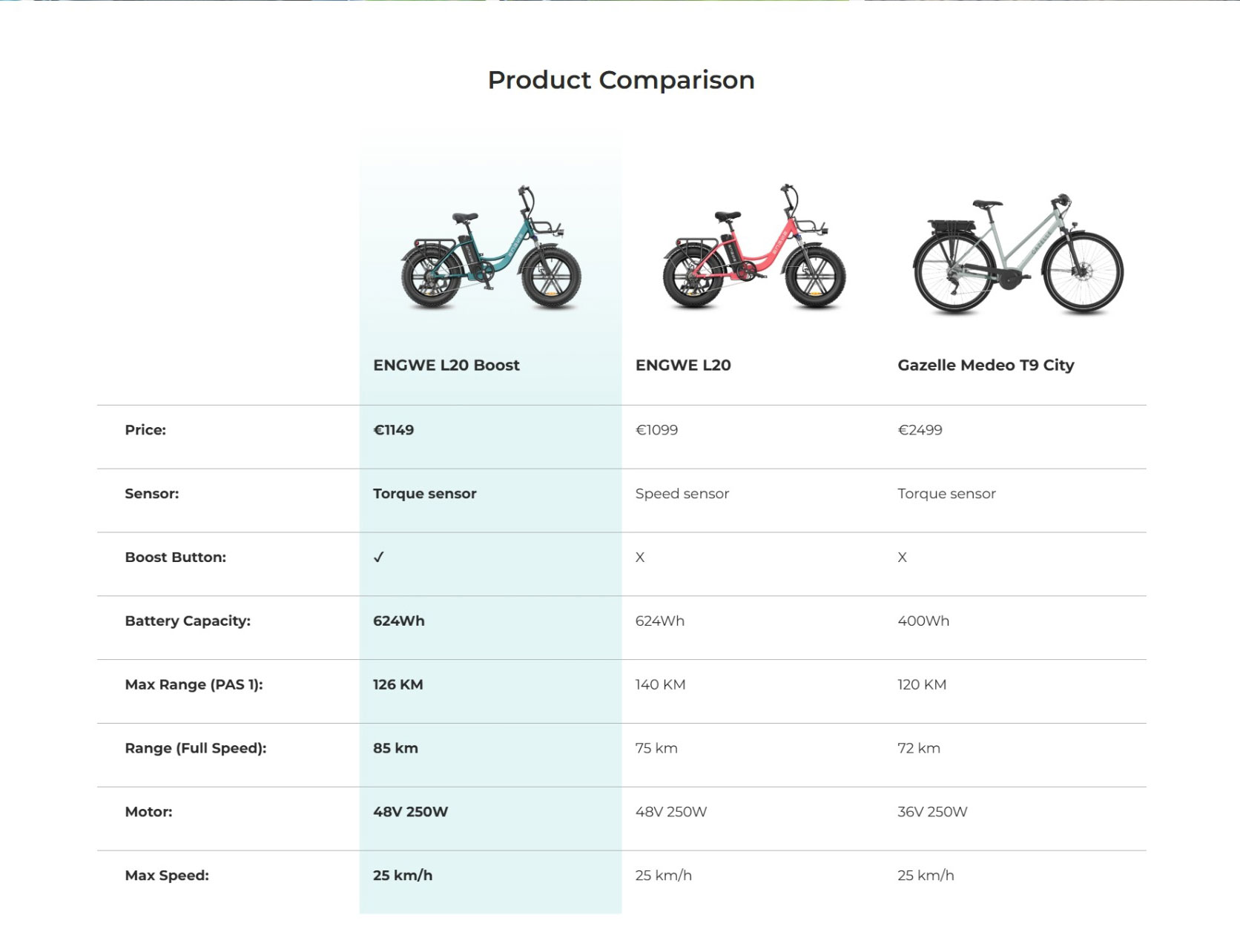Click the €1149 price value
The image size is (1240, 952).
[393, 430]
